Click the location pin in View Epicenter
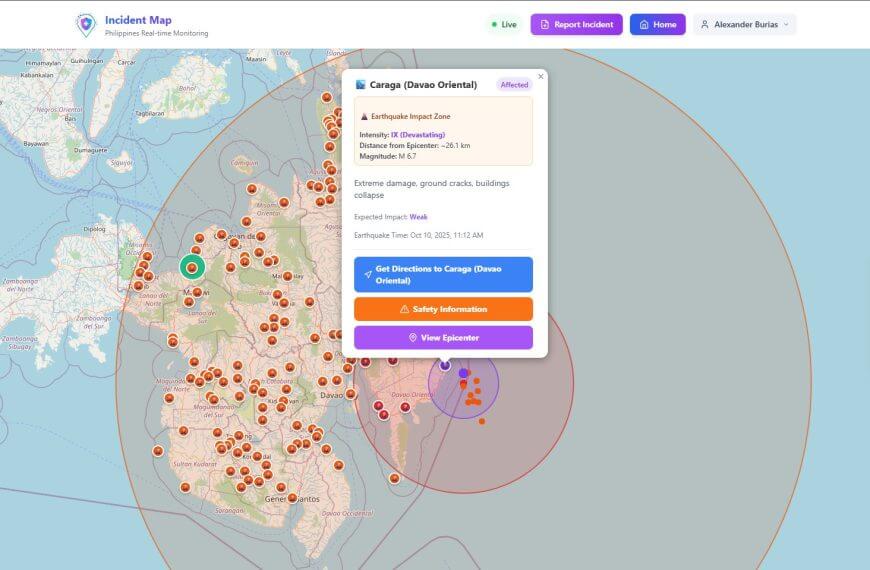This screenshot has width=870, height=570. (412, 338)
